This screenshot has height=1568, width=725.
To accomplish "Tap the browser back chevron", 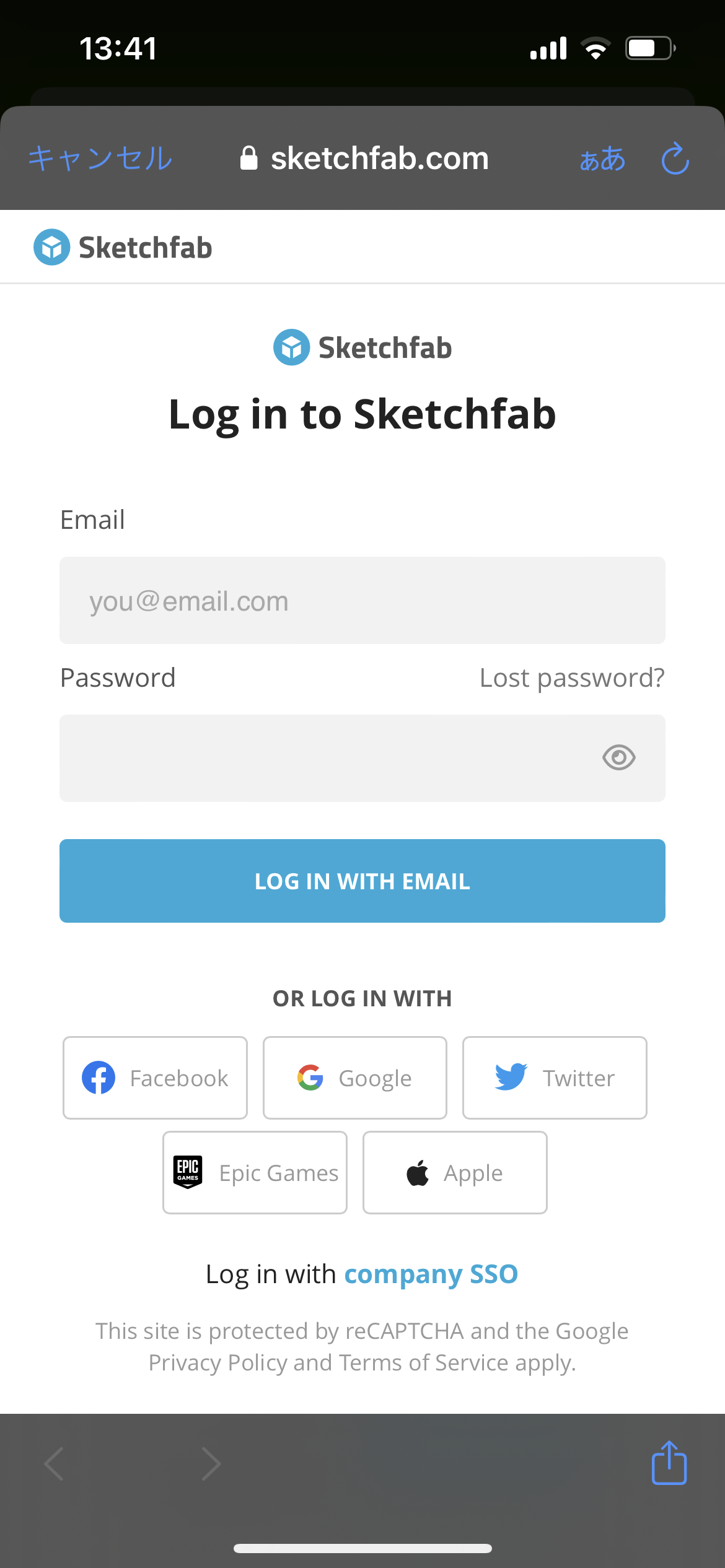I will pyautogui.click(x=54, y=1464).
